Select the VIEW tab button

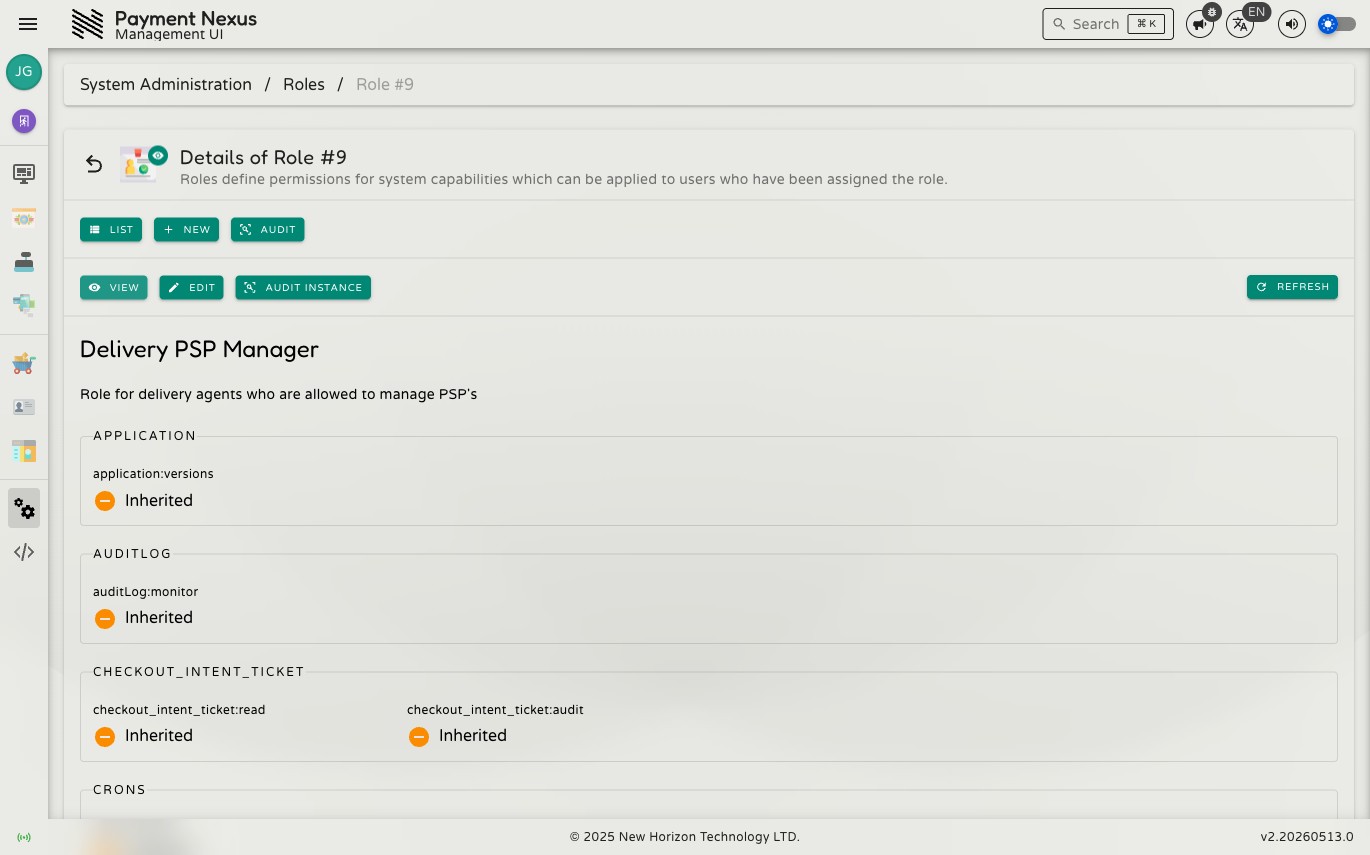[114, 287]
